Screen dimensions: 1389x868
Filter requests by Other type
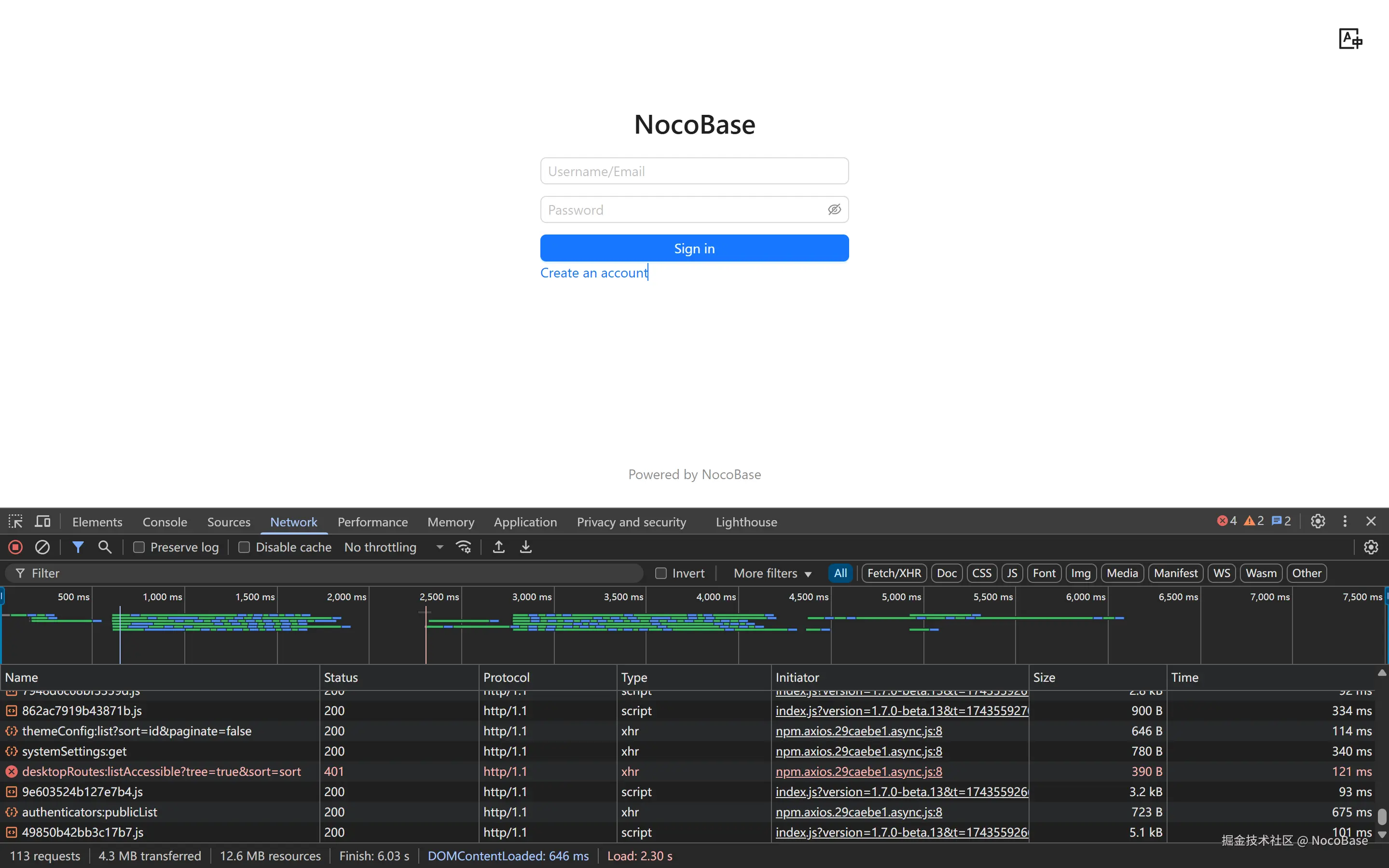[1306, 573]
